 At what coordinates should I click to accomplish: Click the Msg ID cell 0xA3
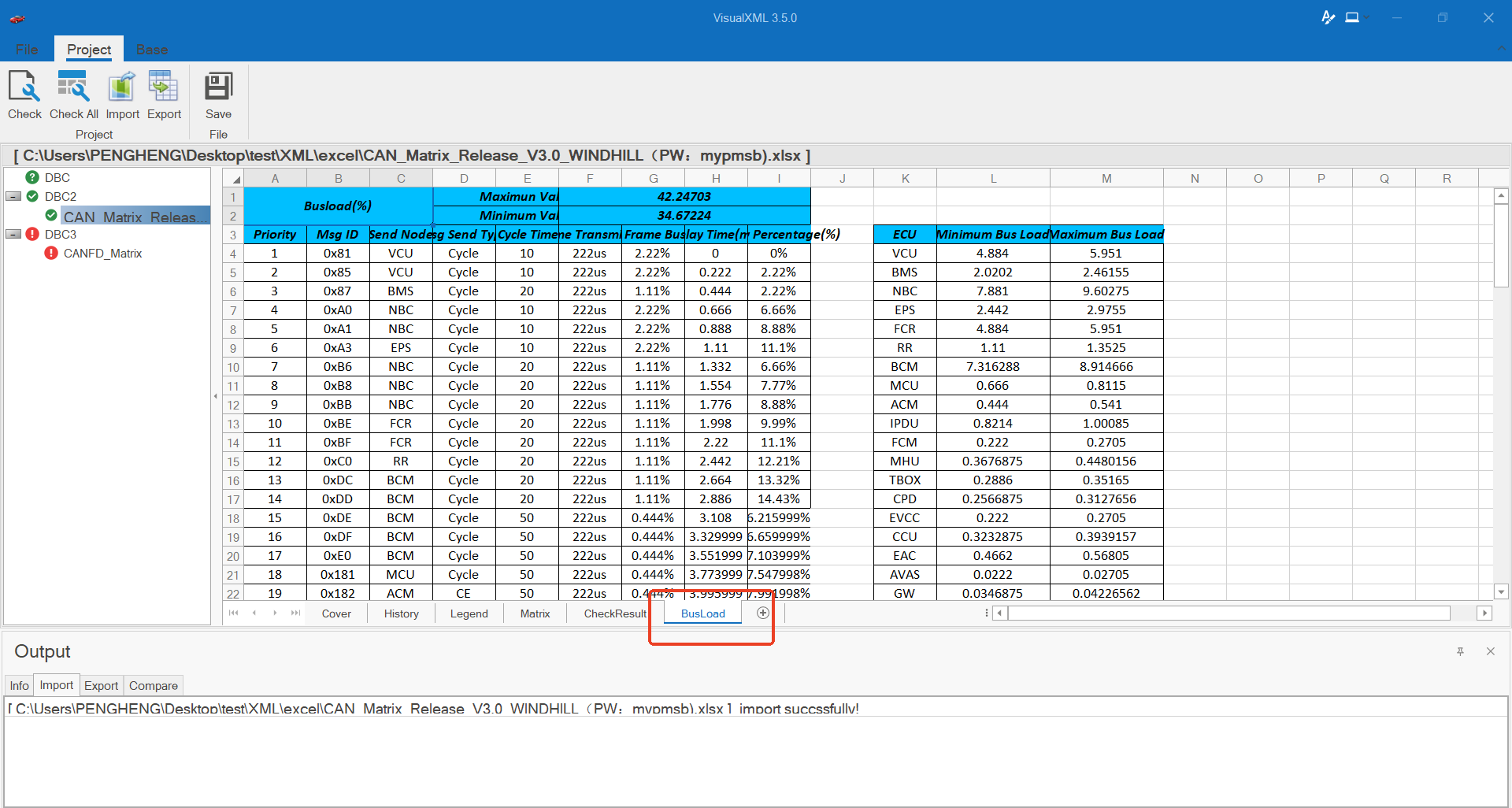(338, 347)
